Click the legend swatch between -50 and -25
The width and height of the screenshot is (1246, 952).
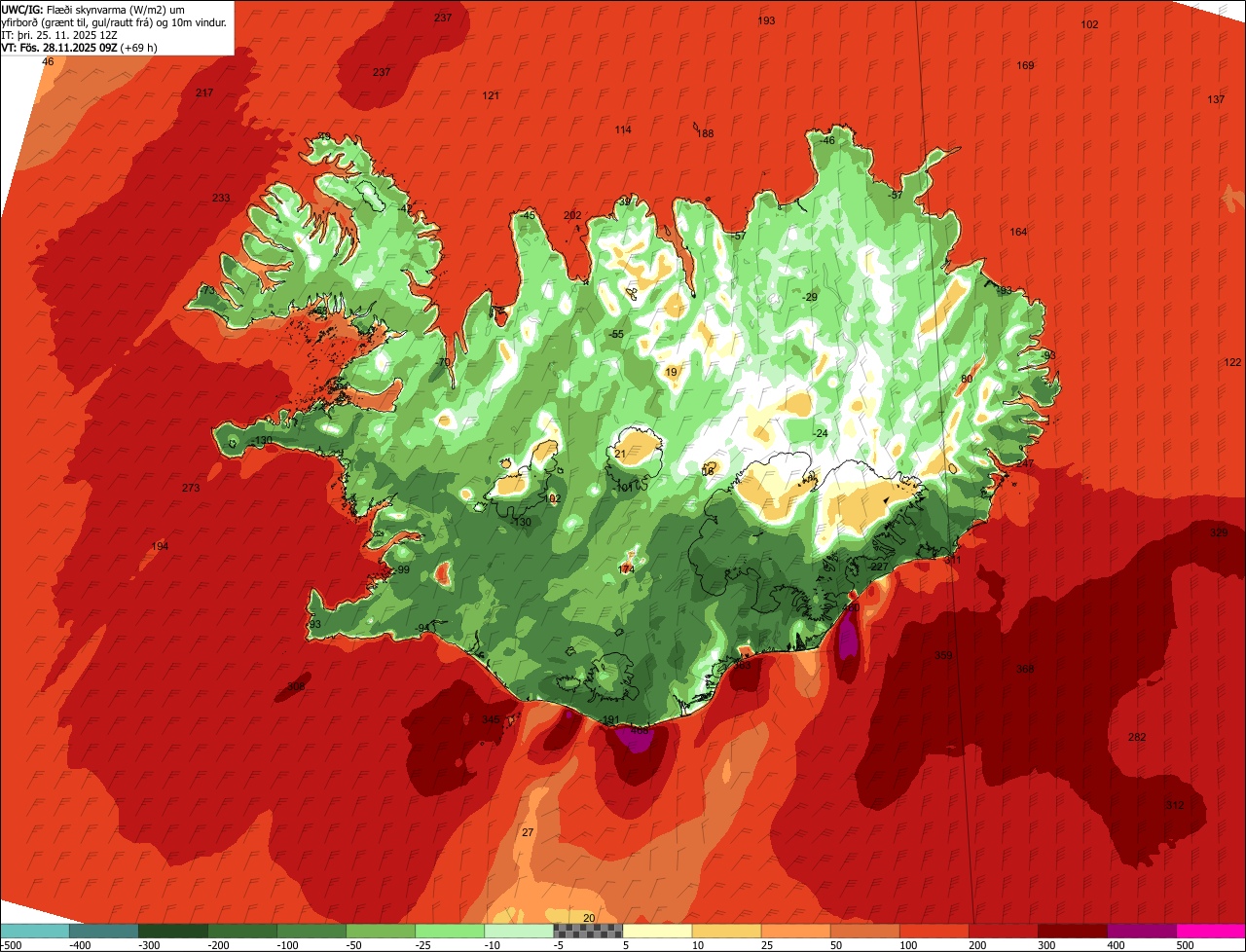pyautogui.click(x=381, y=931)
